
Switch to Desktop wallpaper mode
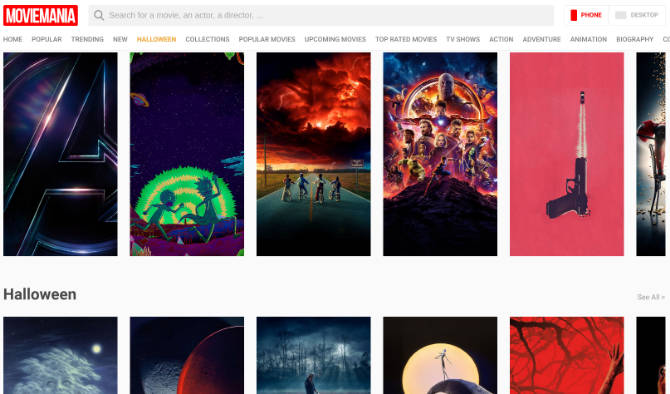point(637,15)
